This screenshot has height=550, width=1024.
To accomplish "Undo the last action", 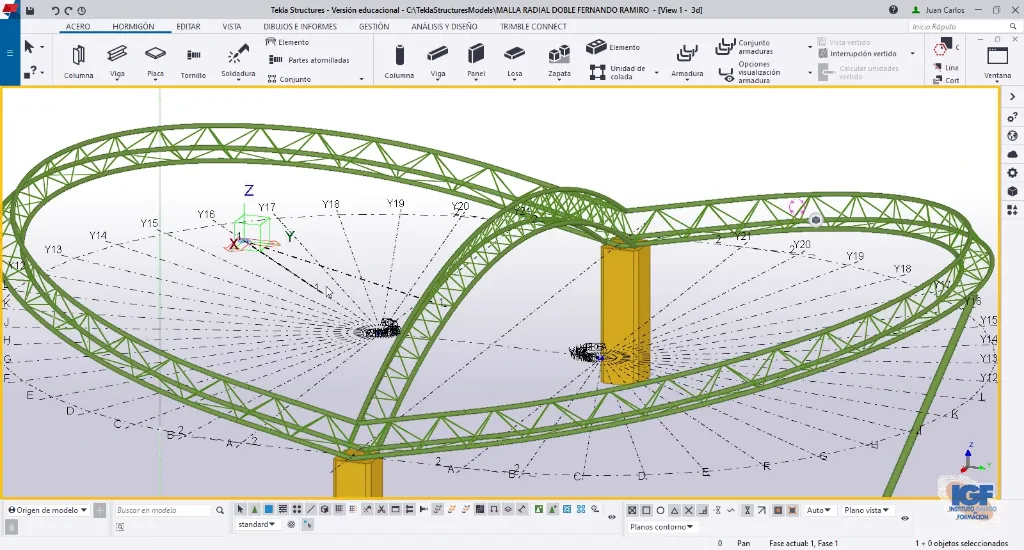I will [55, 10].
